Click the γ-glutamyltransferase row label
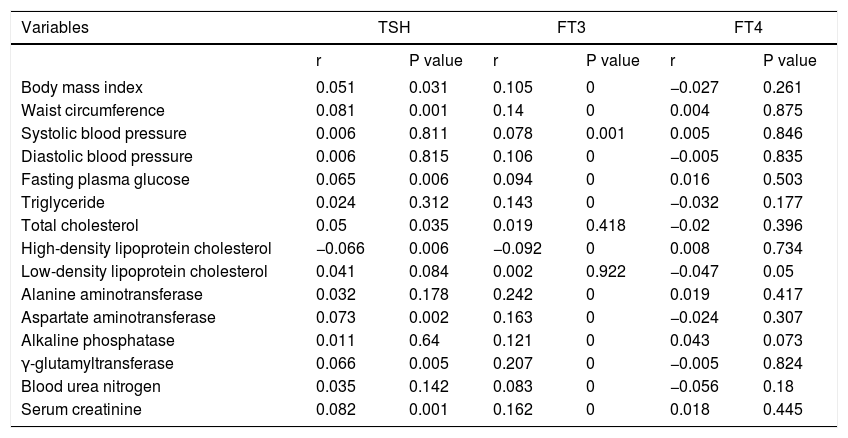Viewport: 848px width, 438px height. [x=98, y=363]
